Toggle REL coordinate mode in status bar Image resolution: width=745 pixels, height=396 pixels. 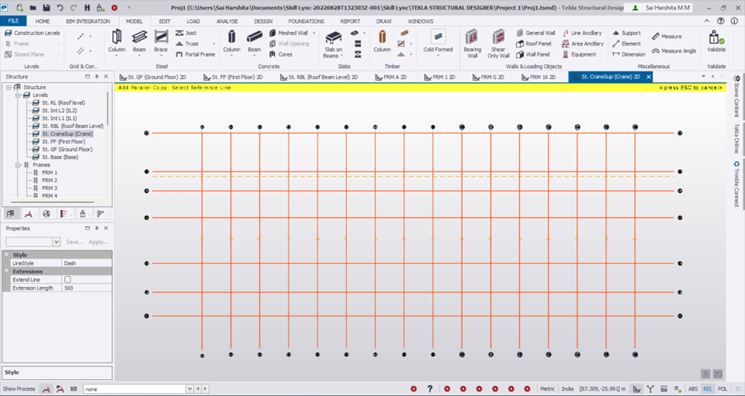[707, 389]
